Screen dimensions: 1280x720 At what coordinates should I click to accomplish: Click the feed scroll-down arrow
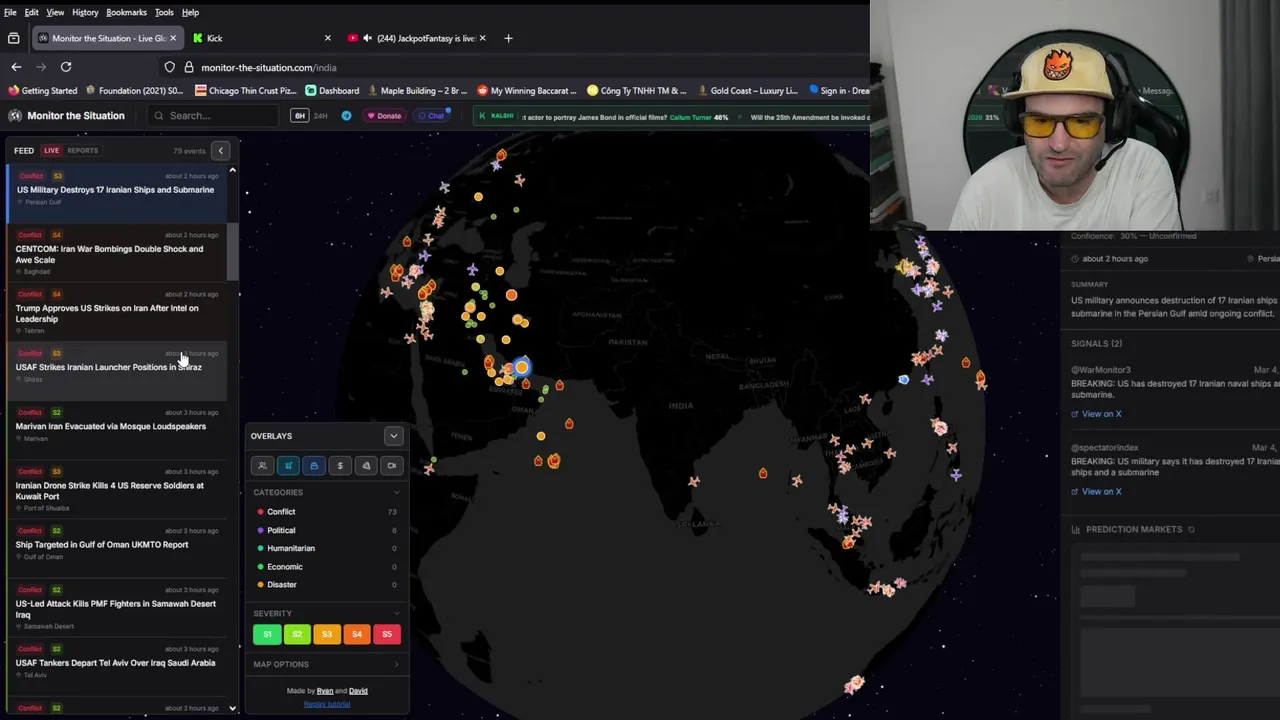click(x=232, y=709)
